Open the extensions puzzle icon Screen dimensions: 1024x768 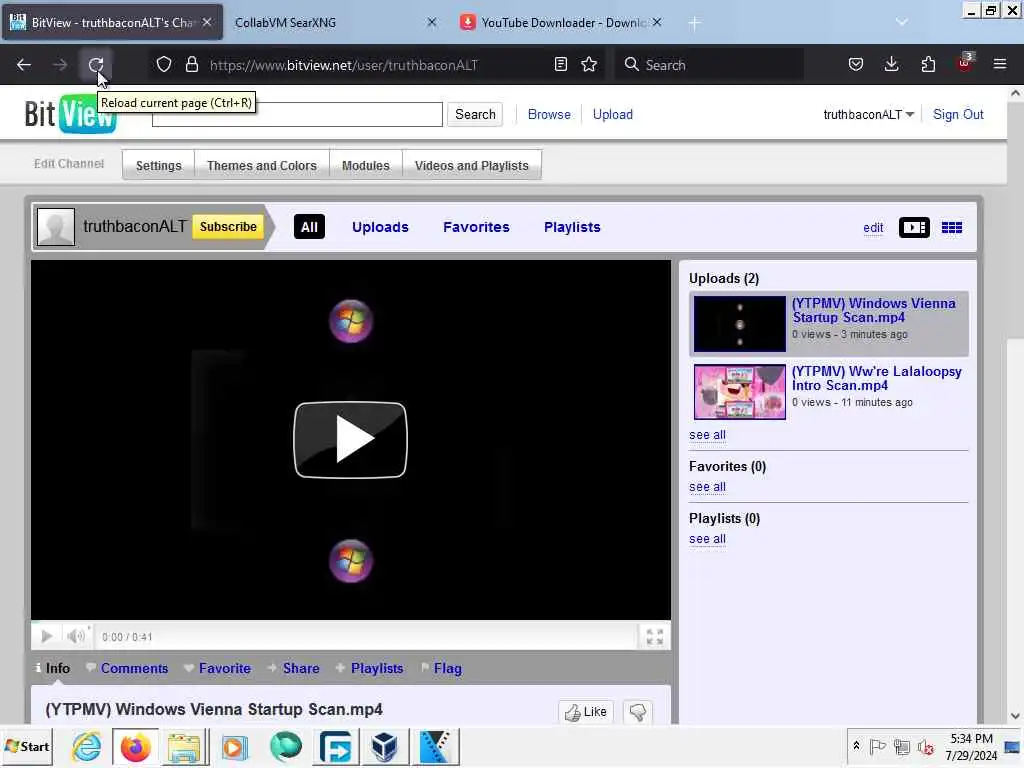click(928, 65)
